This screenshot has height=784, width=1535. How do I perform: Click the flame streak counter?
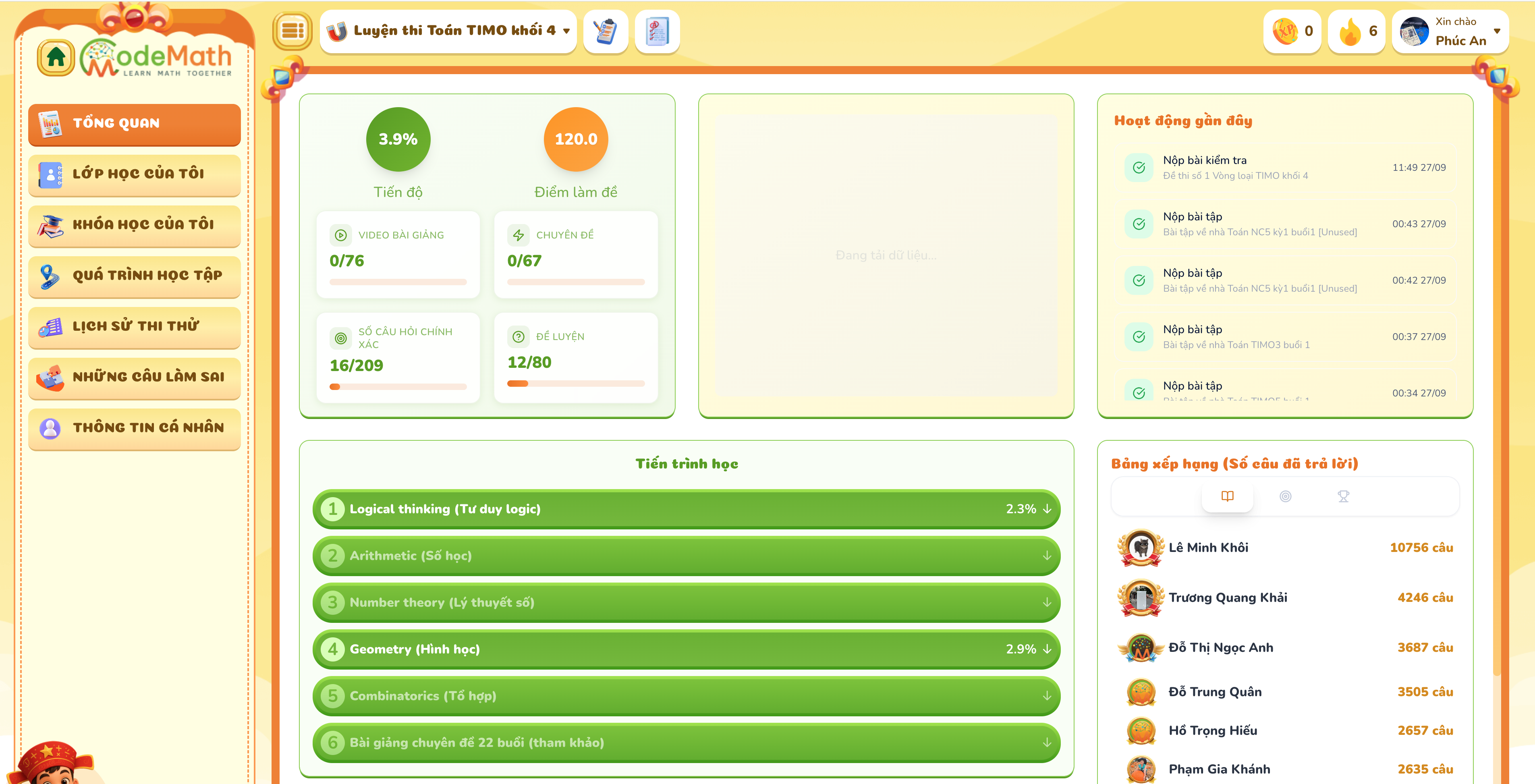1356,31
